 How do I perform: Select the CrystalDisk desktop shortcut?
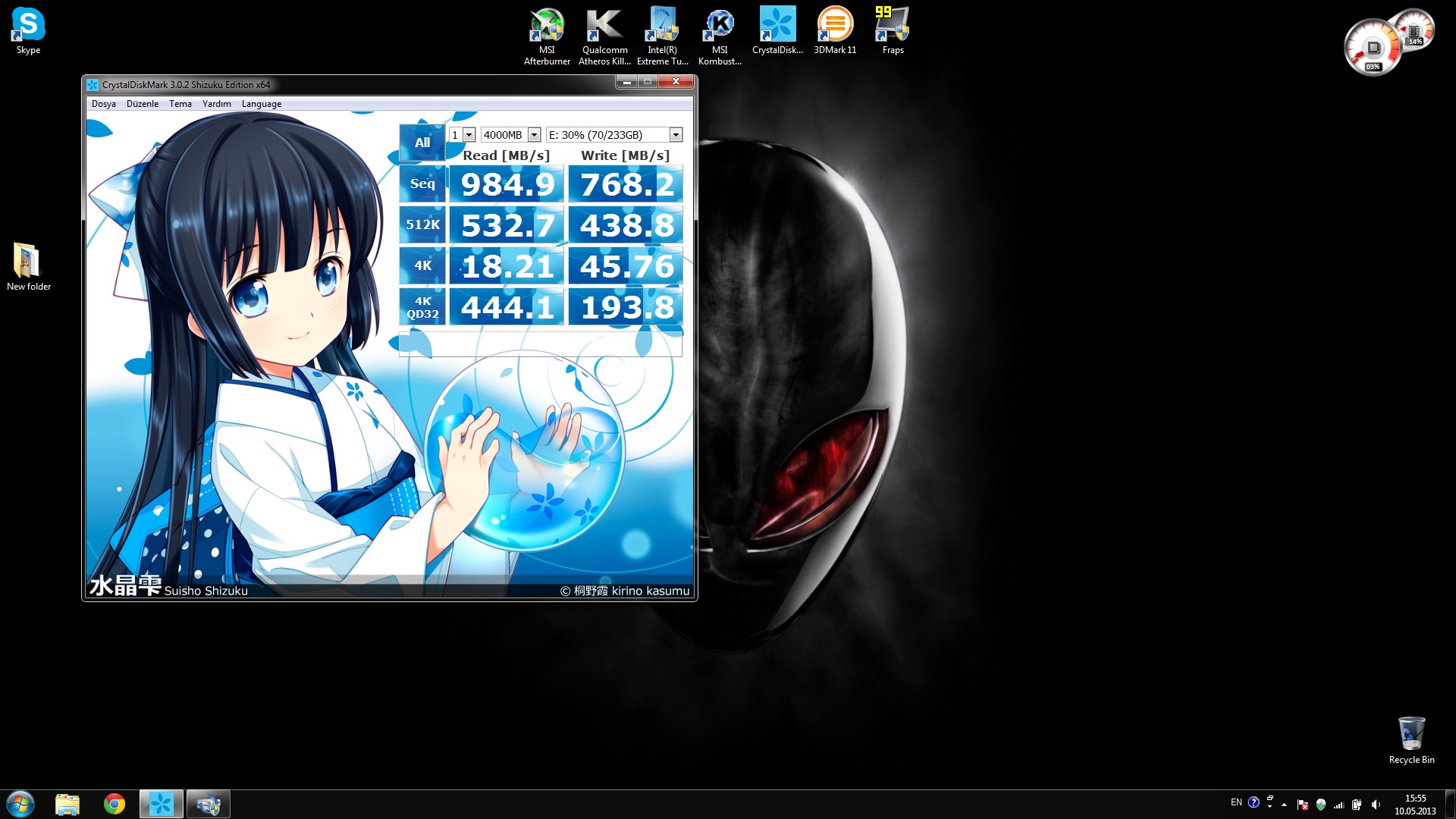[x=777, y=31]
